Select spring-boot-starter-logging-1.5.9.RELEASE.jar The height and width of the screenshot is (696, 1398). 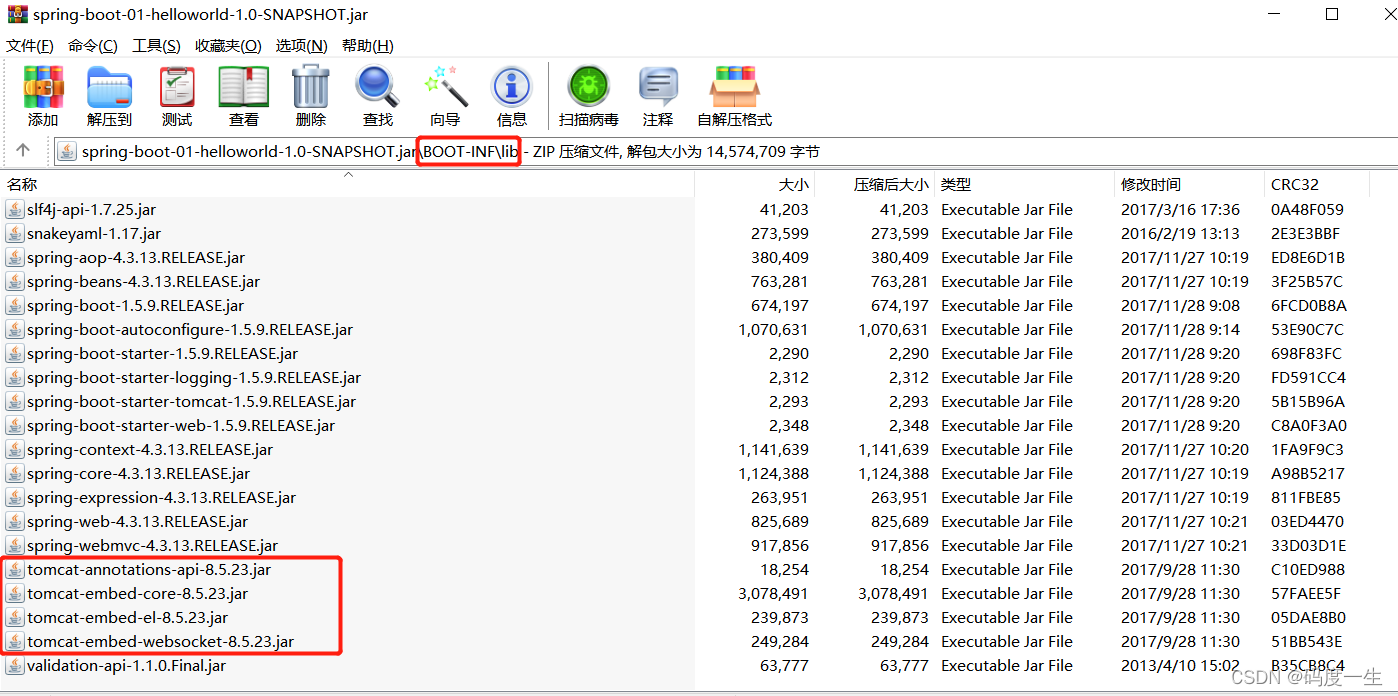coord(194,378)
